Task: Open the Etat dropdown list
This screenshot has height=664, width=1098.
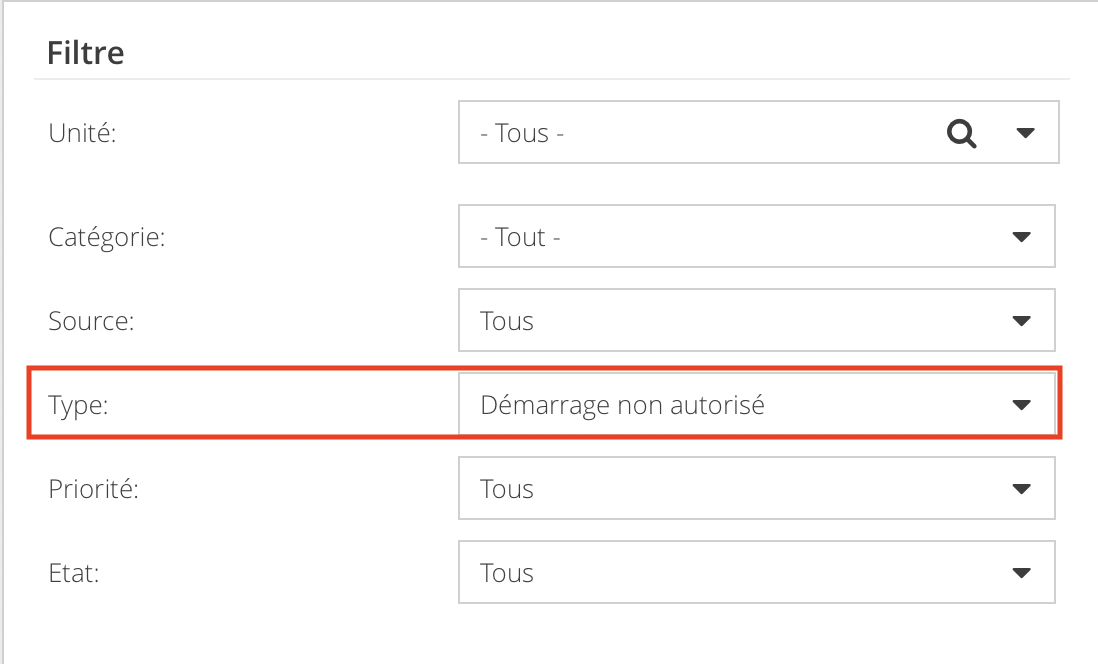Action: point(756,572)
